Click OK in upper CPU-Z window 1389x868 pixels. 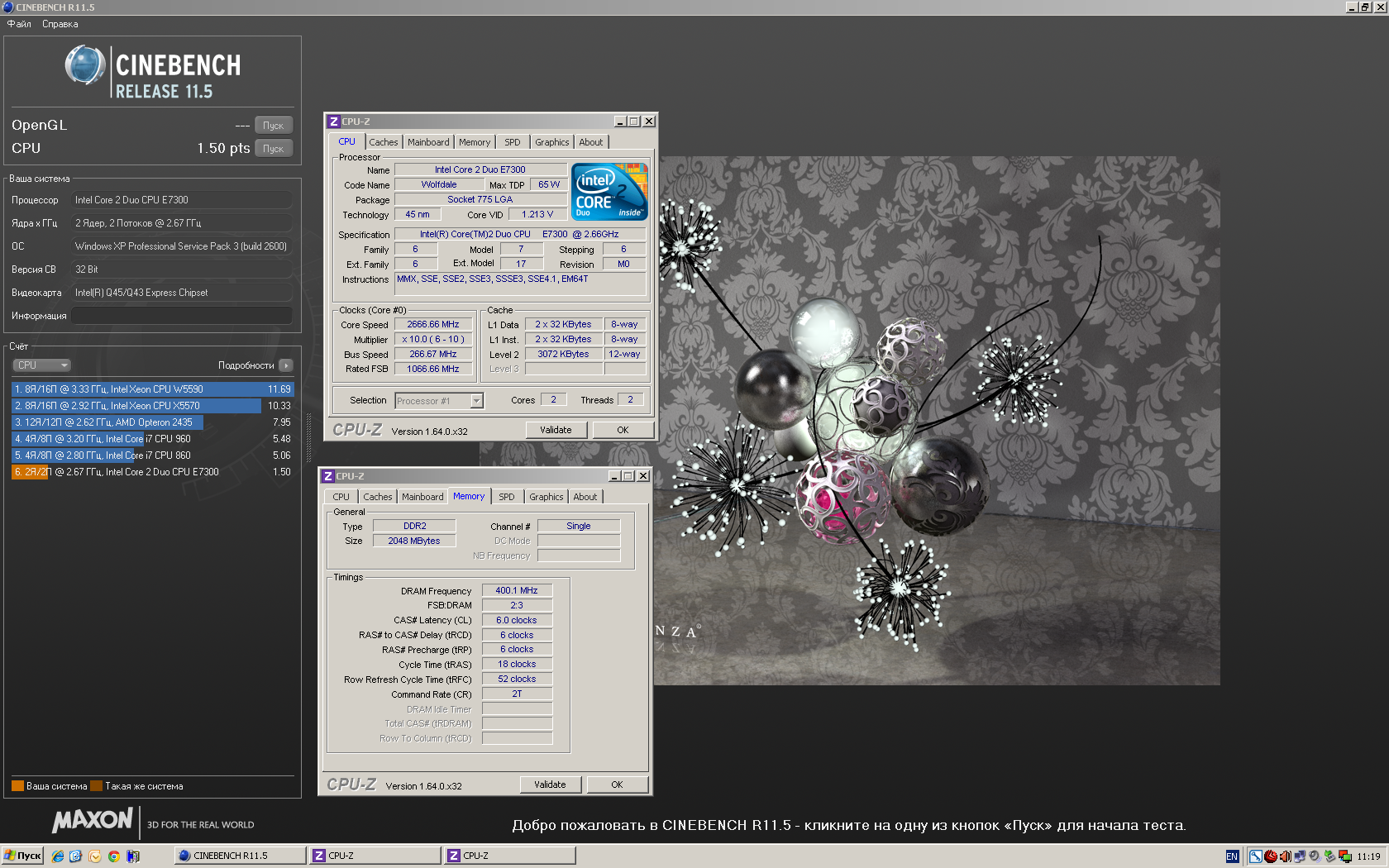point(623,430)
